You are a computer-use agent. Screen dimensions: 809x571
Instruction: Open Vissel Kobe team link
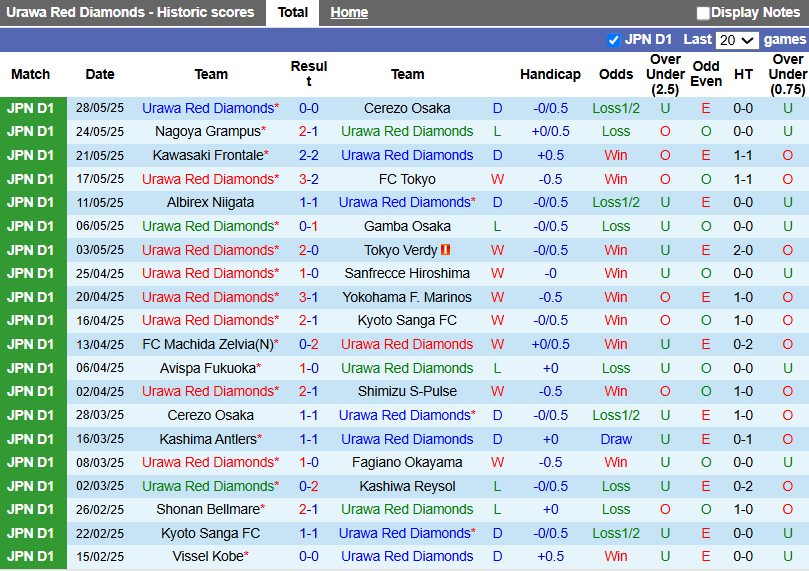click(x=208, y=557)
